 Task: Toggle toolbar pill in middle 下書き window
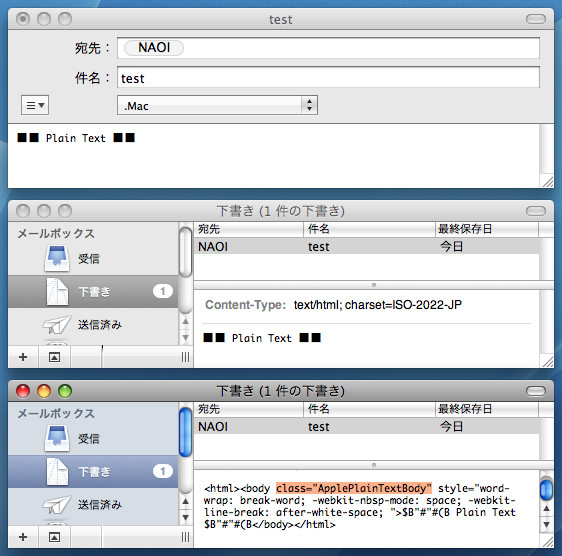535,211
